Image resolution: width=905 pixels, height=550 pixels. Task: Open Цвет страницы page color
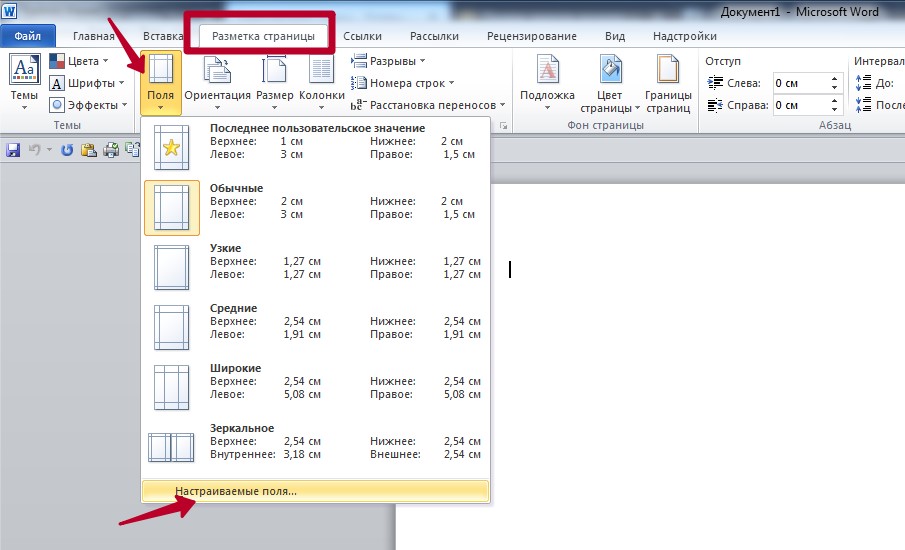tap(610, 81)
